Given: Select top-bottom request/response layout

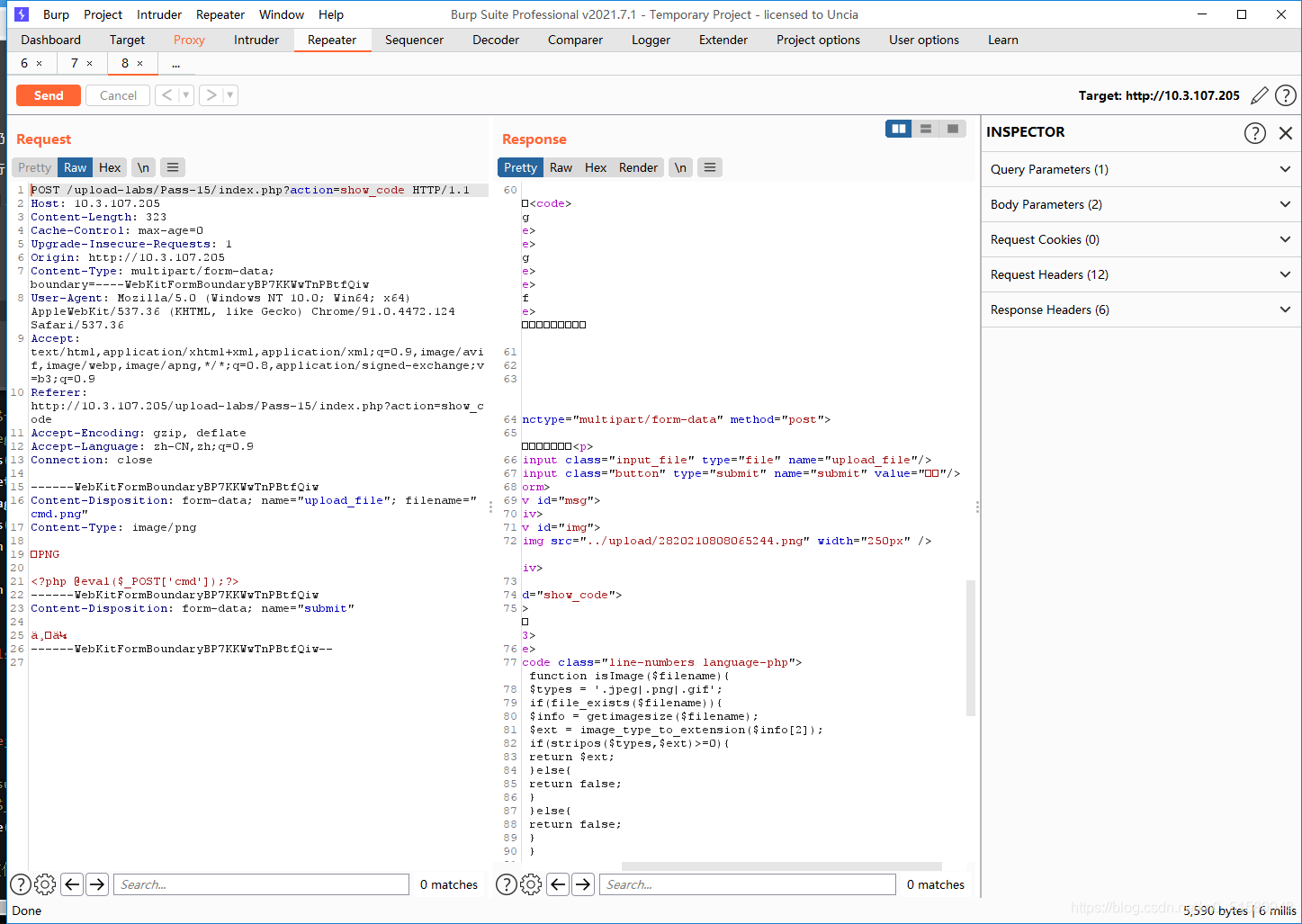Looking at the screenshot, I should [926, 129].
